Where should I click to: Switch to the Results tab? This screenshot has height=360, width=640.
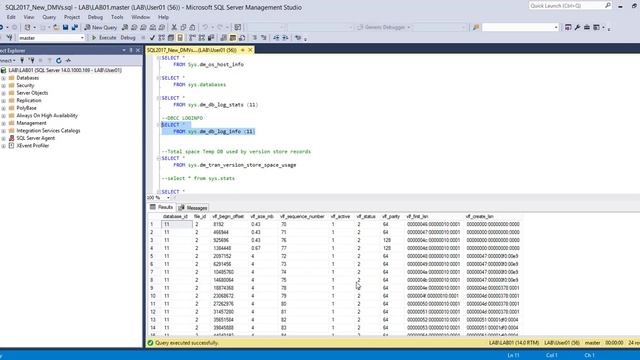[162, 207]
